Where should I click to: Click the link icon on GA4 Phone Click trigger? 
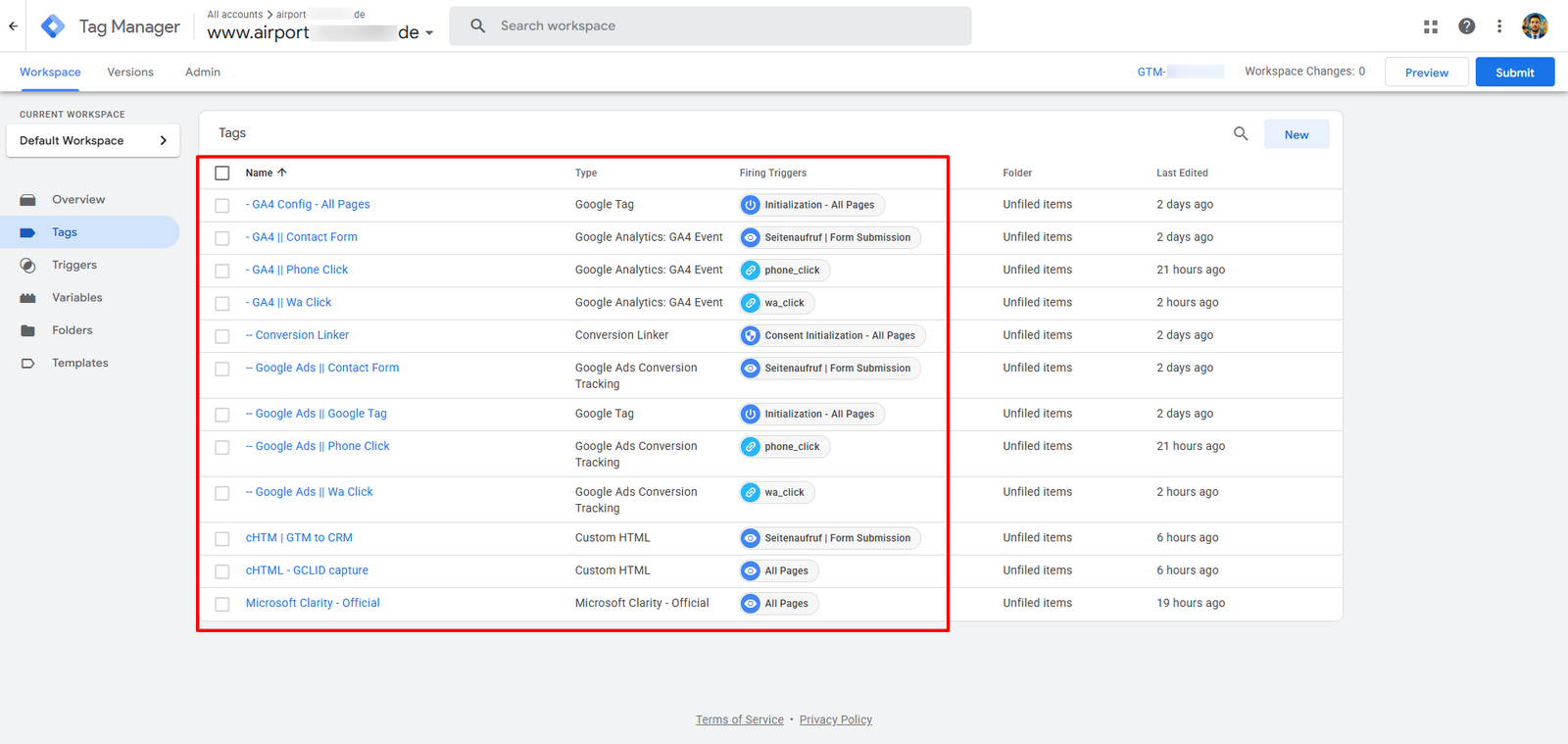[x=751, y=271]
